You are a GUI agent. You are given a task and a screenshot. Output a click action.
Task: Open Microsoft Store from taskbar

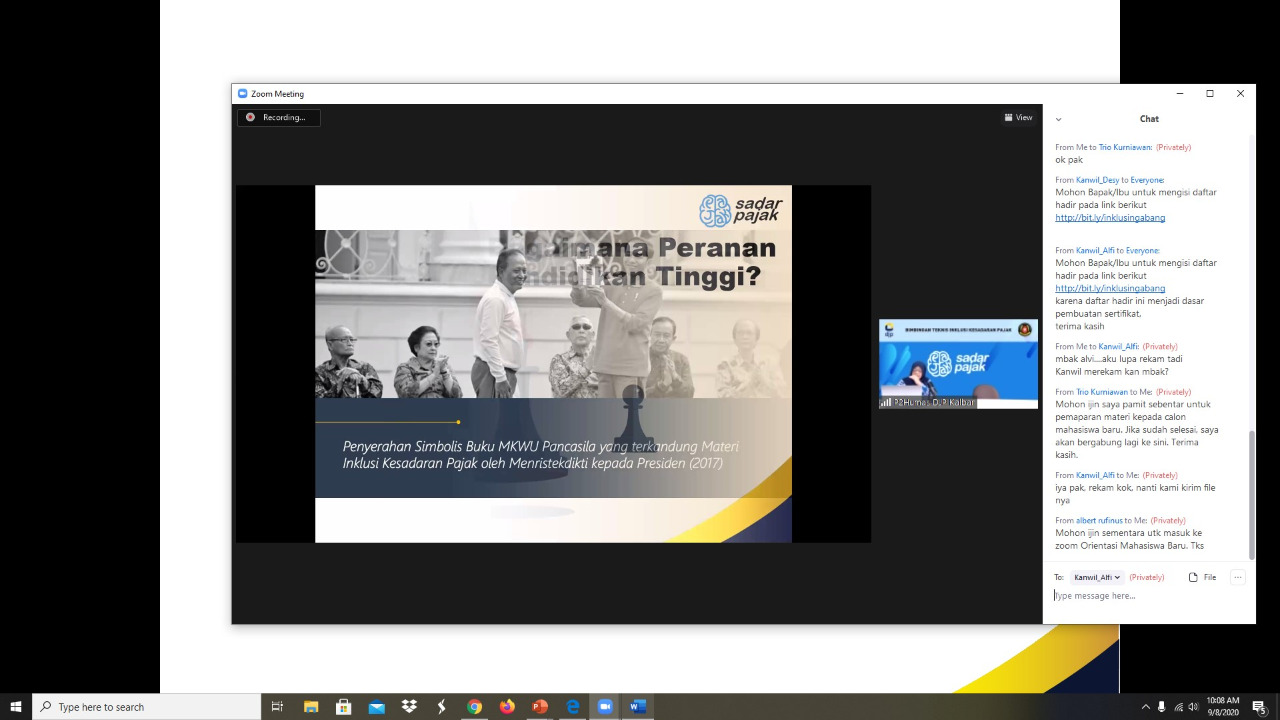343,707
